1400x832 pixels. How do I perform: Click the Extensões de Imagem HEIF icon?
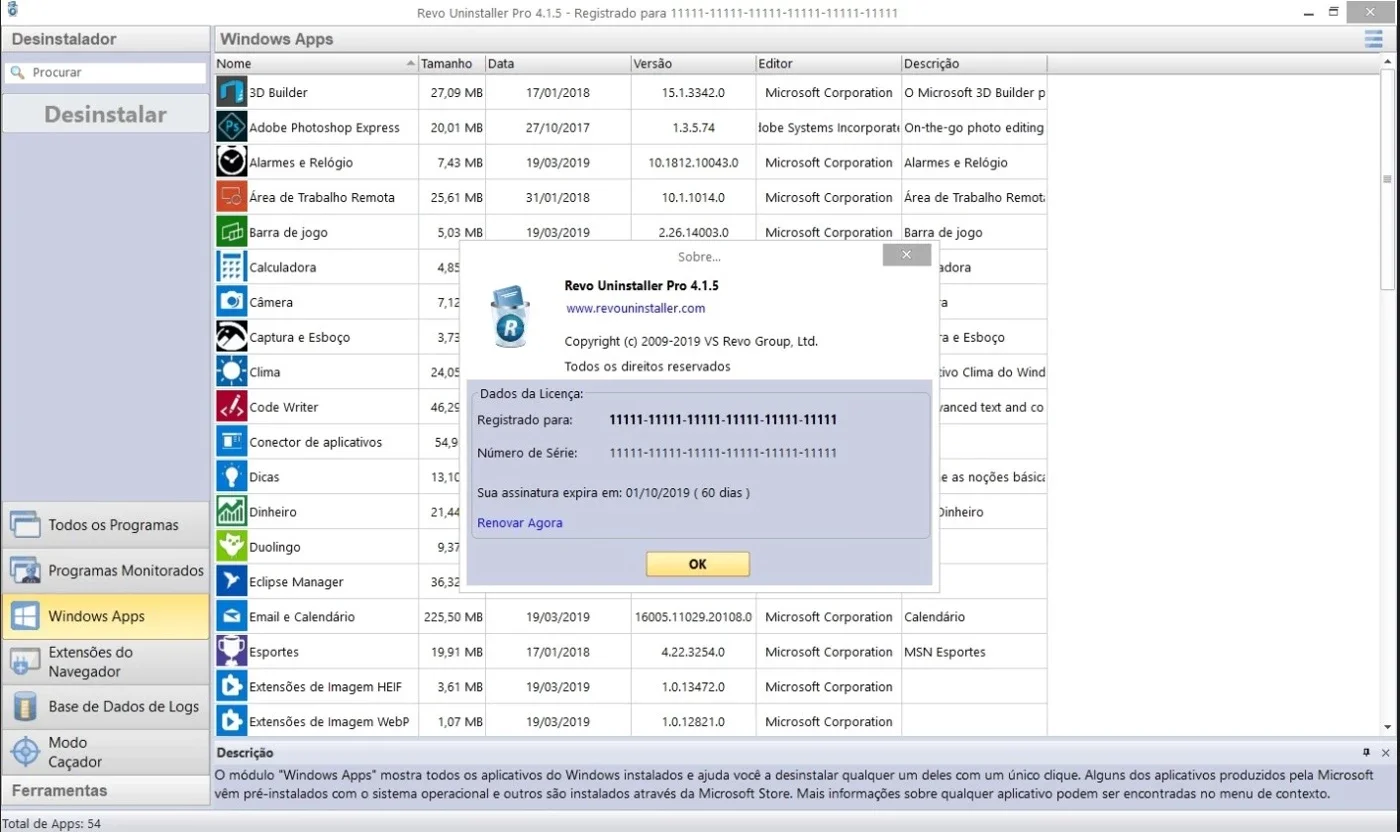tap(232, 687)
